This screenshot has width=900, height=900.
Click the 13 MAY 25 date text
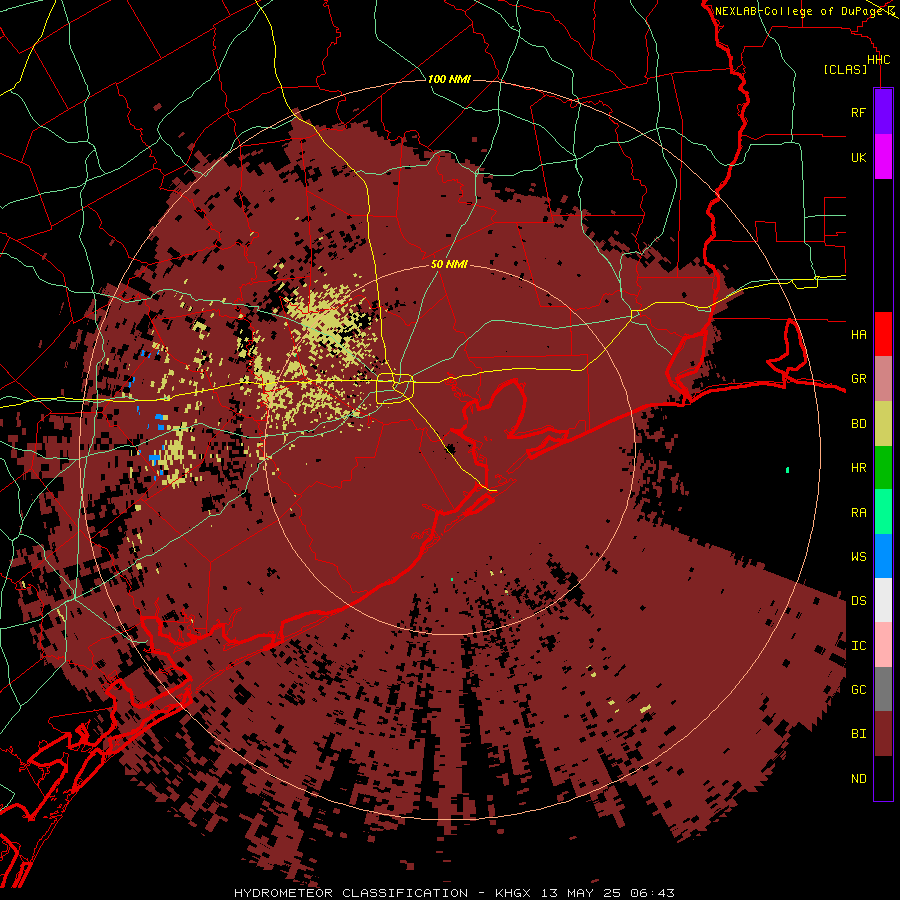[580, 893]
